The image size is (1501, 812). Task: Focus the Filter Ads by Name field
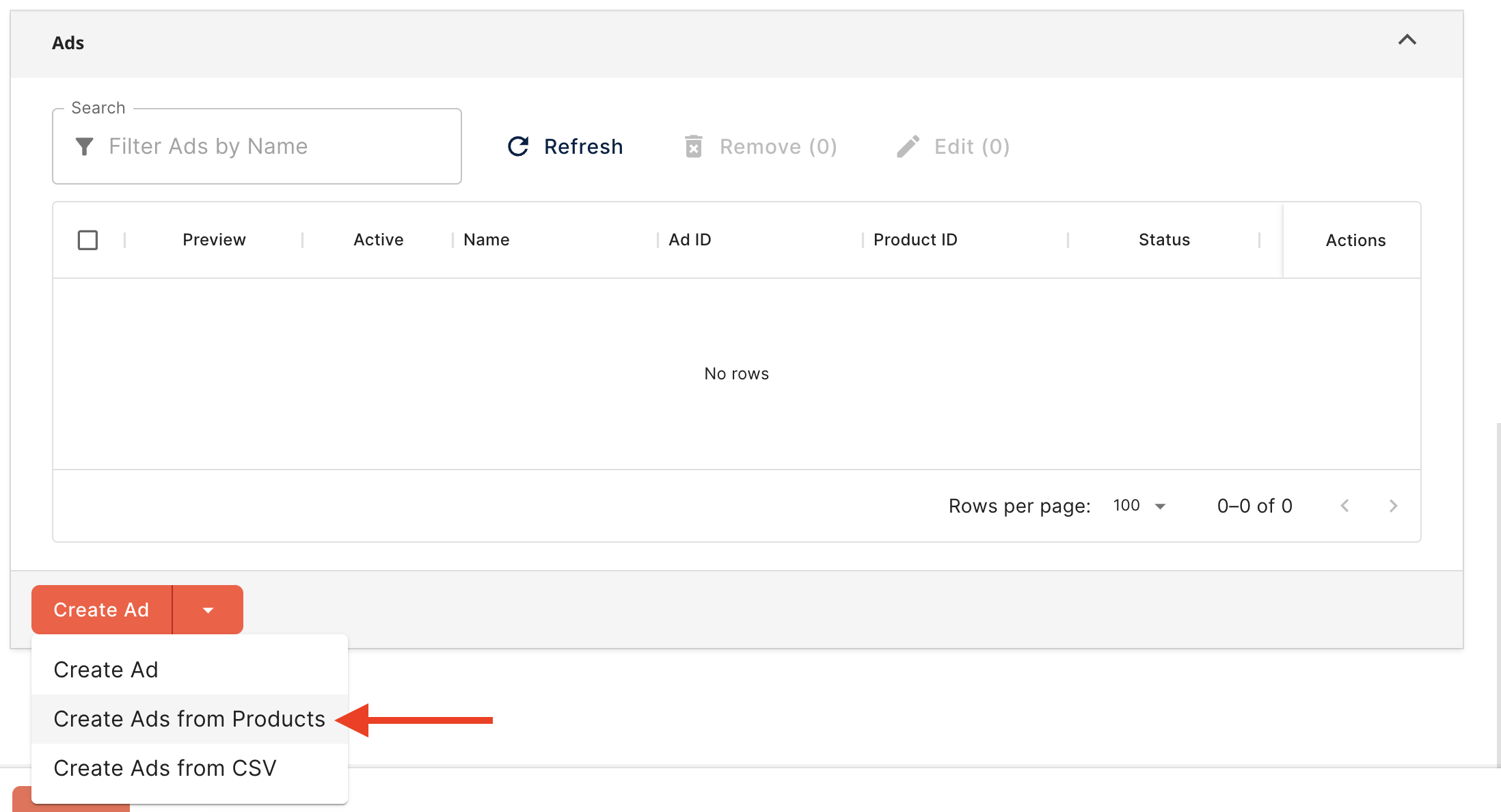point(273,146)
